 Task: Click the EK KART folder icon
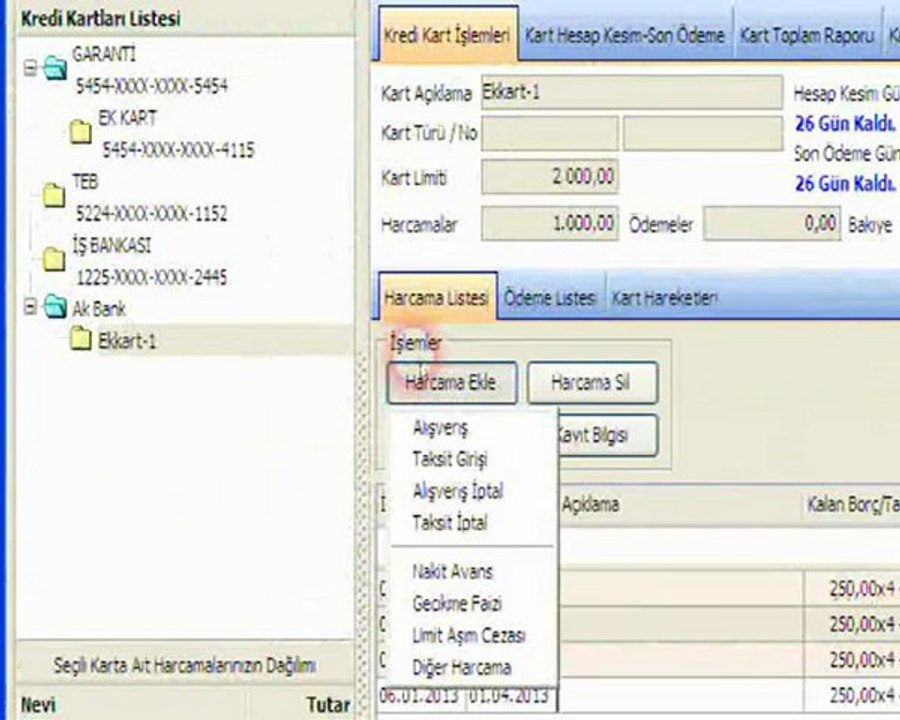coord(81,133)
